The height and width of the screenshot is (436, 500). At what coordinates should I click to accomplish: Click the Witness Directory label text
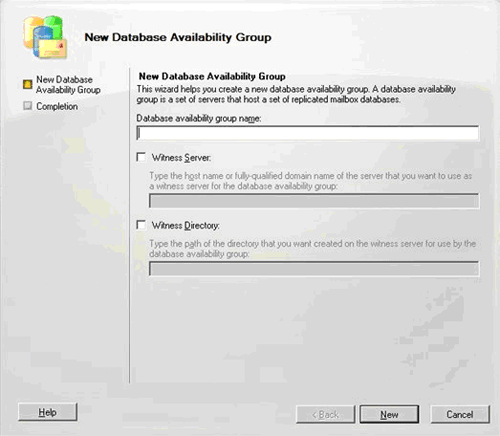tap(186, 226)
